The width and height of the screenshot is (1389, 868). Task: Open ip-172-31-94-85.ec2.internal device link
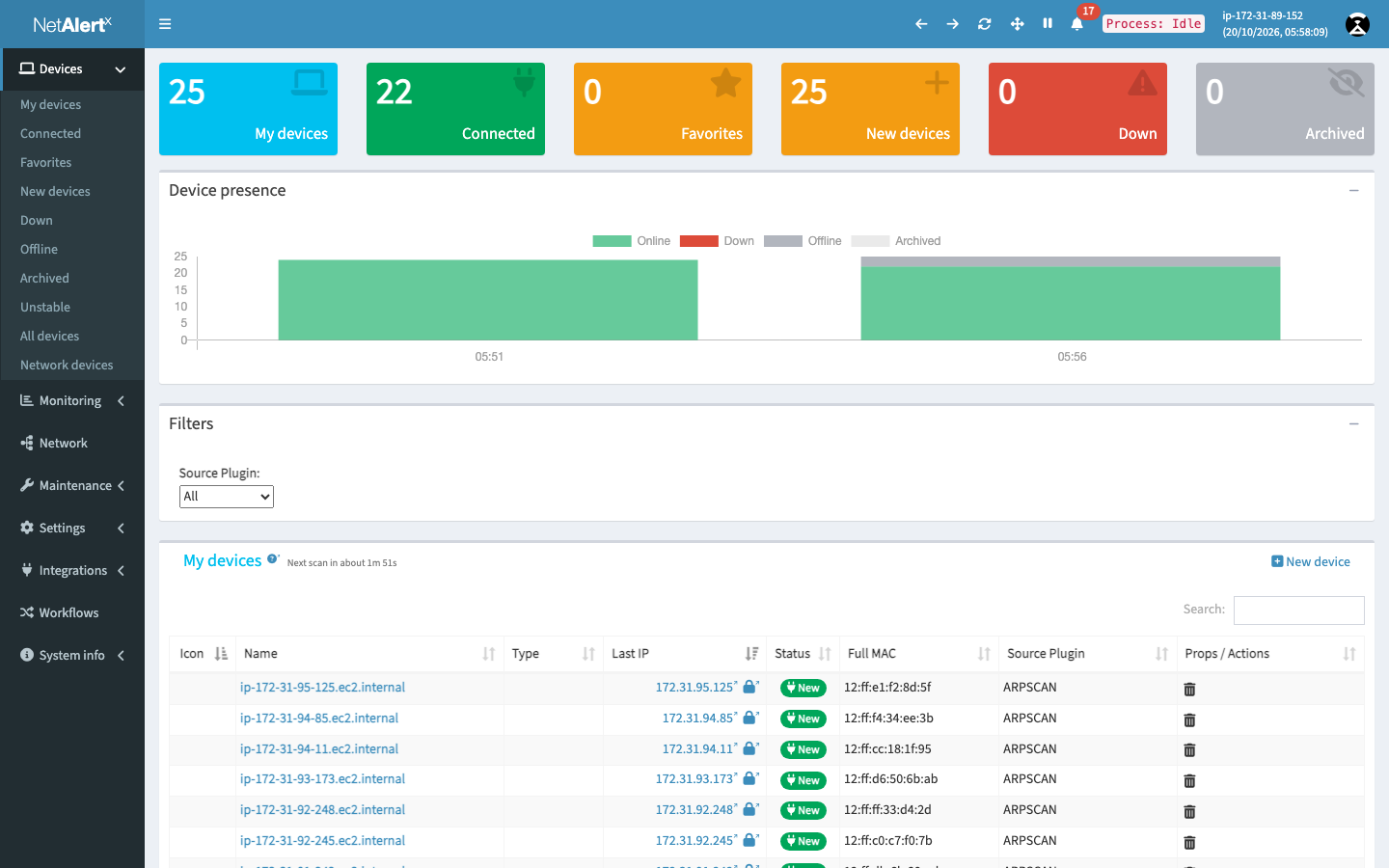318,719
